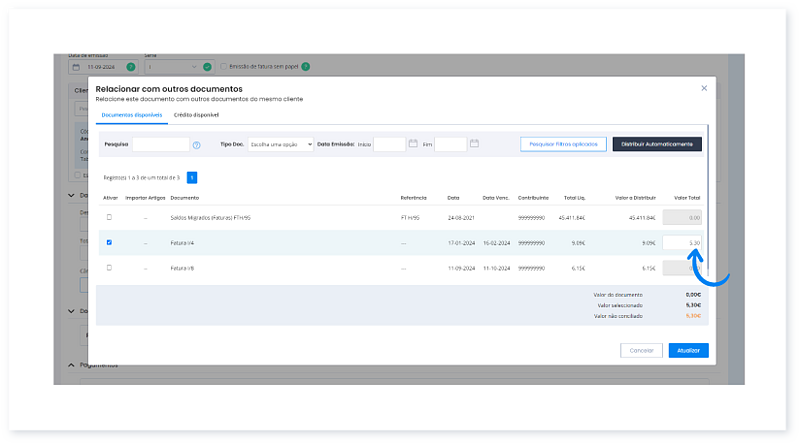Viewport: 800px width, 444px height.
Task: Close the Relacionar com outros documentos dialog
Action: 704,88
